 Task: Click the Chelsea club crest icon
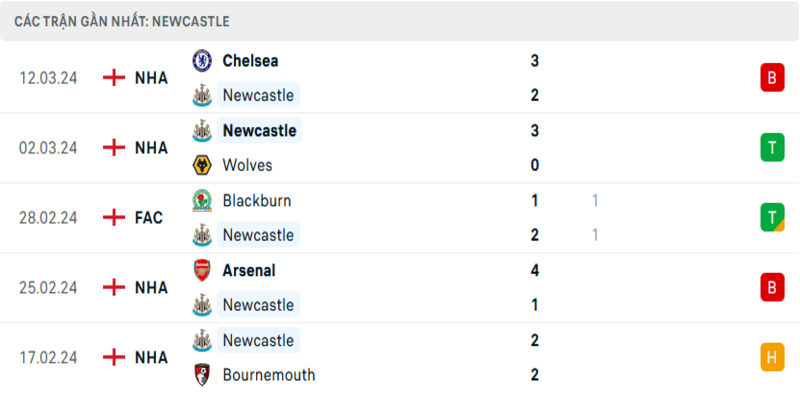pos(202,60)
